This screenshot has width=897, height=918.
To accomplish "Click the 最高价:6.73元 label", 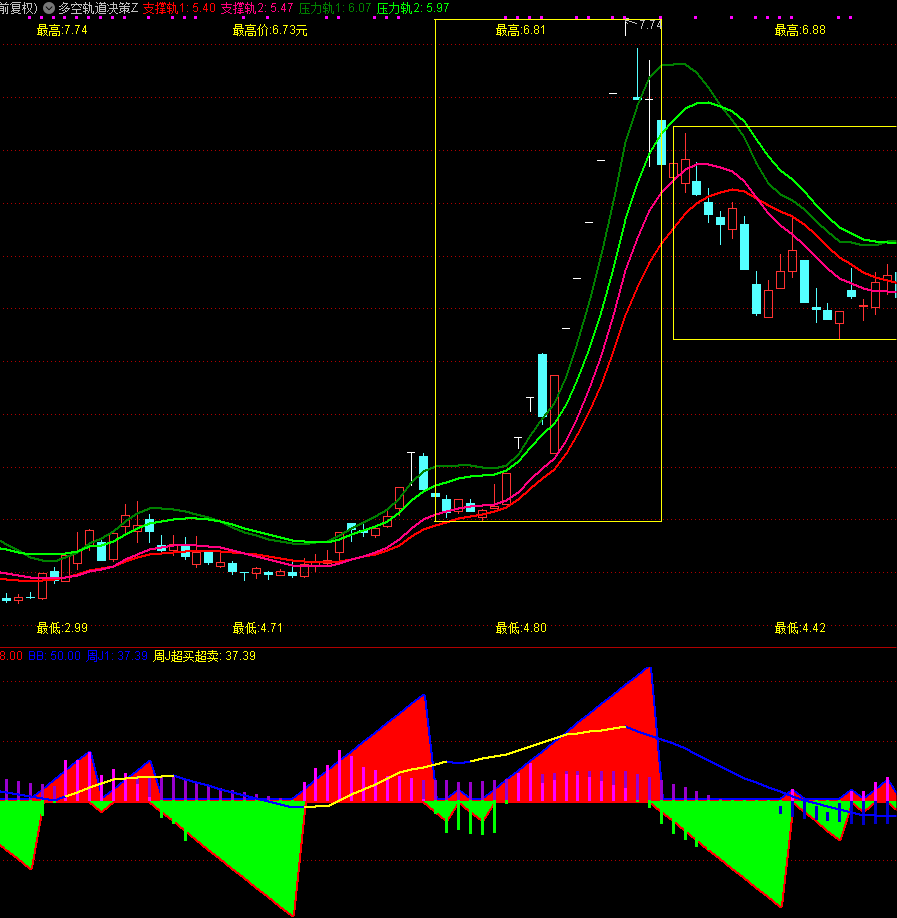I will [x=270, y=30].
